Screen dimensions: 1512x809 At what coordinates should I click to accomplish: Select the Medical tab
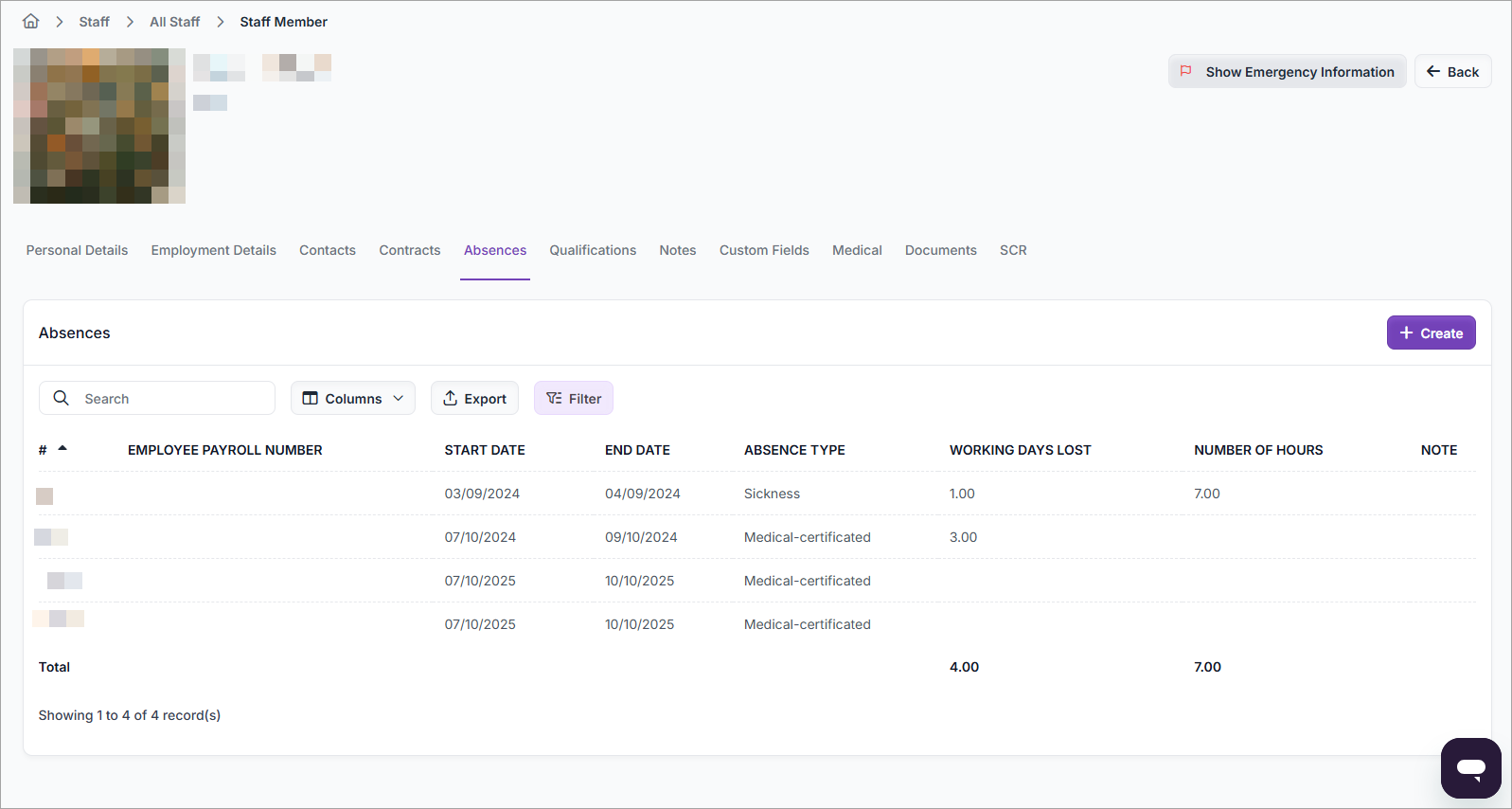(857, 250)
